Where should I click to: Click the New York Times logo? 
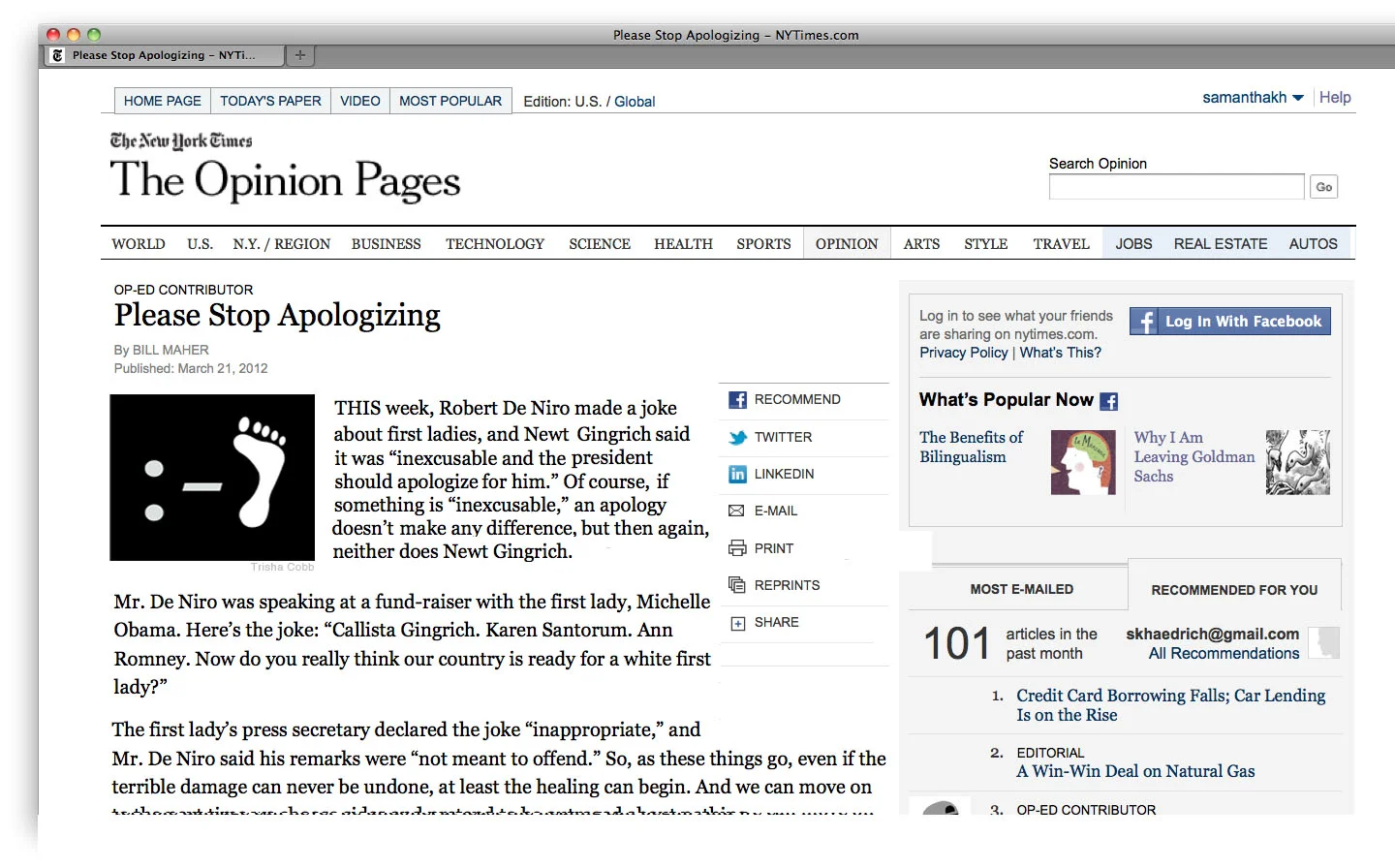181,141
